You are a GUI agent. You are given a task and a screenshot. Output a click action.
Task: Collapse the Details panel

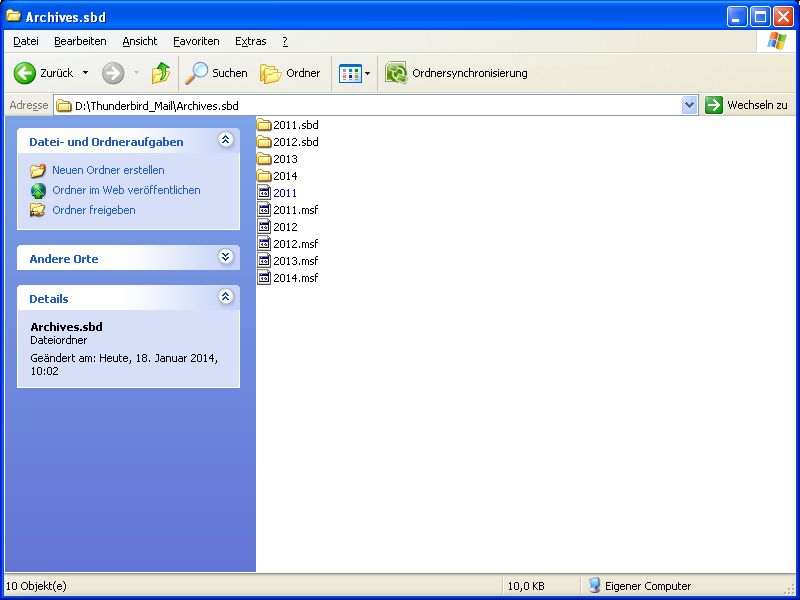coord(226,298)
